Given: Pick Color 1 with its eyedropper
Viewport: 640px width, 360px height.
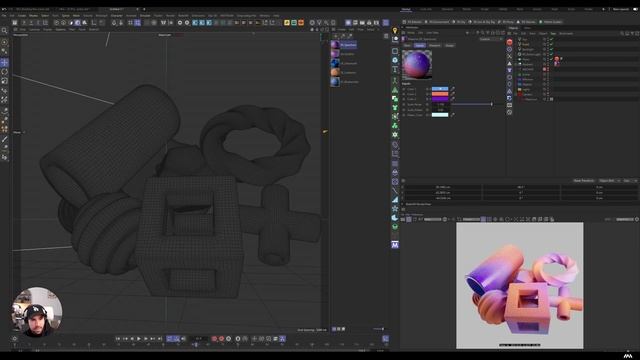Looking at the screenshot, I should (452, 89).
